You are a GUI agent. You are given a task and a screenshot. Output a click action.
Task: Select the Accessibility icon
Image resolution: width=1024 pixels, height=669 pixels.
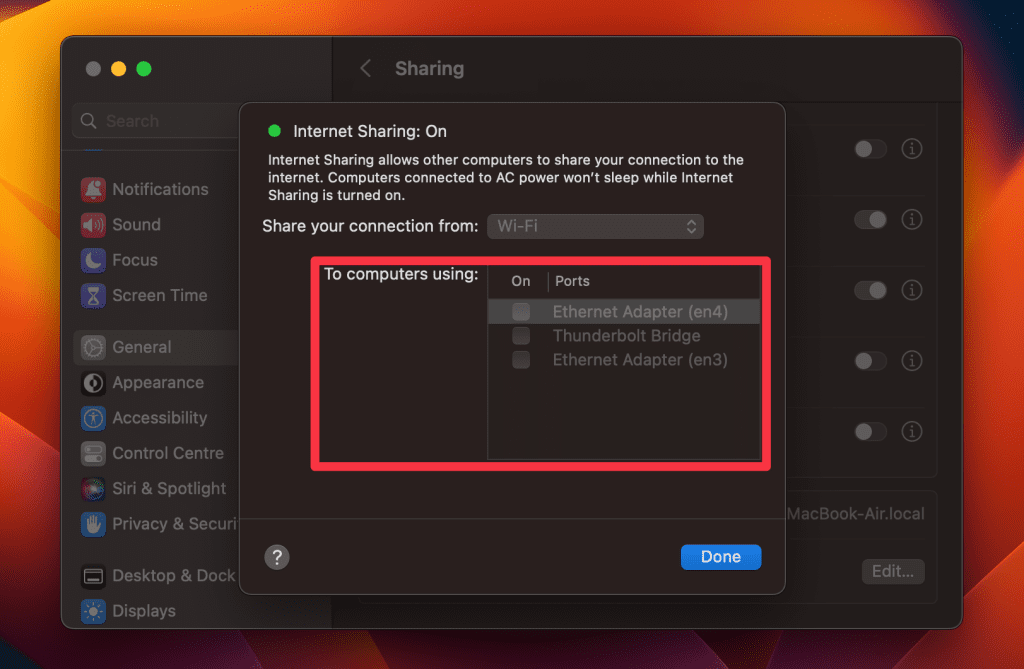(93, 418)
